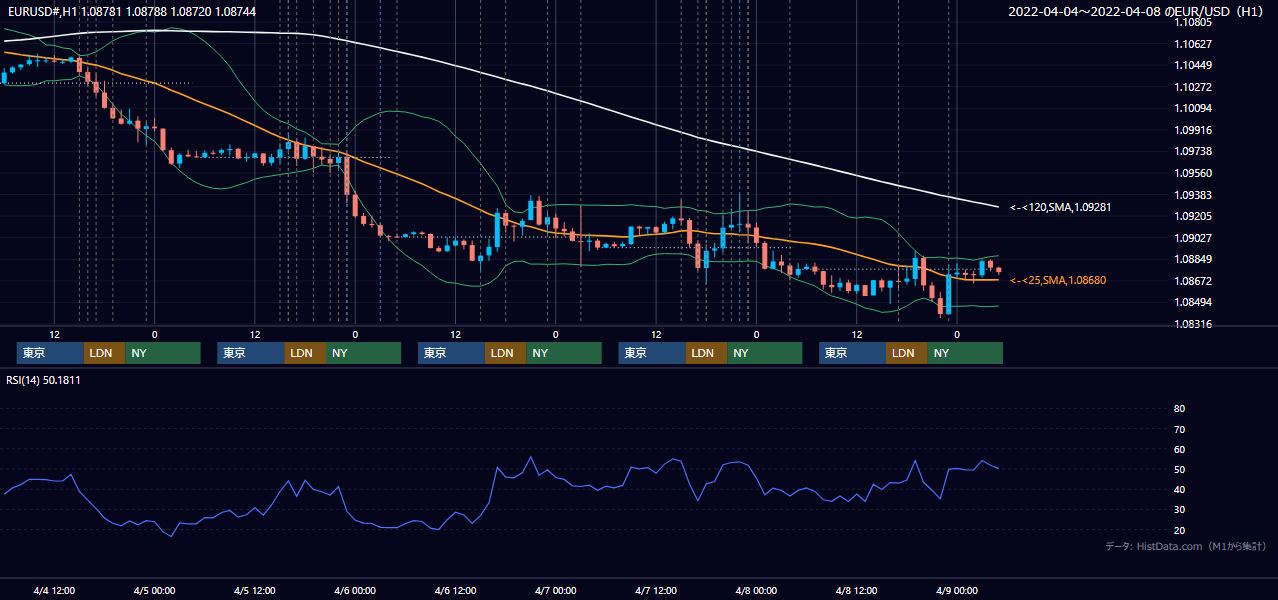Click RSI scale level 60
Viewport: 1278px width, 600px height.
(1179, 449)
